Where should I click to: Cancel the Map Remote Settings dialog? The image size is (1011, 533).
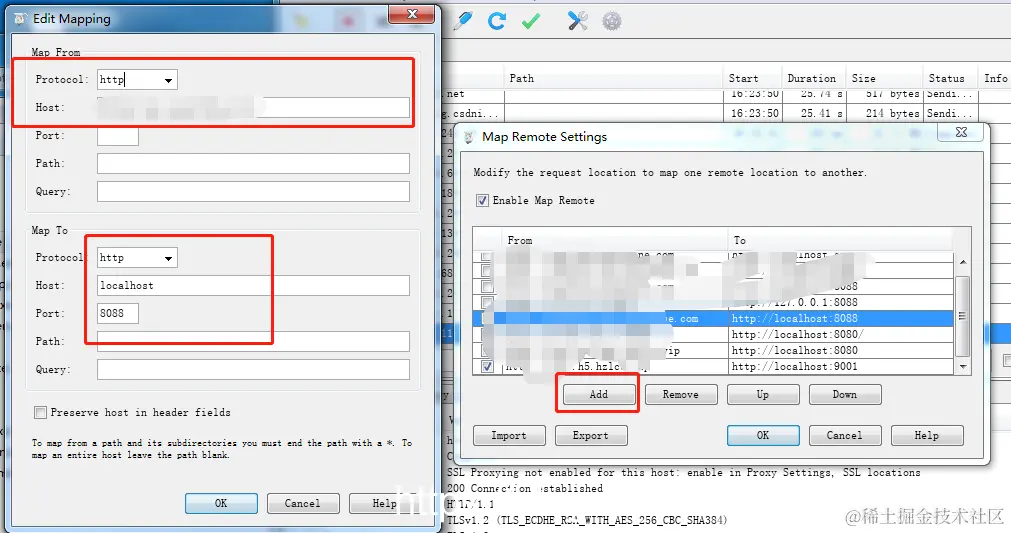(x=845, y=436)
